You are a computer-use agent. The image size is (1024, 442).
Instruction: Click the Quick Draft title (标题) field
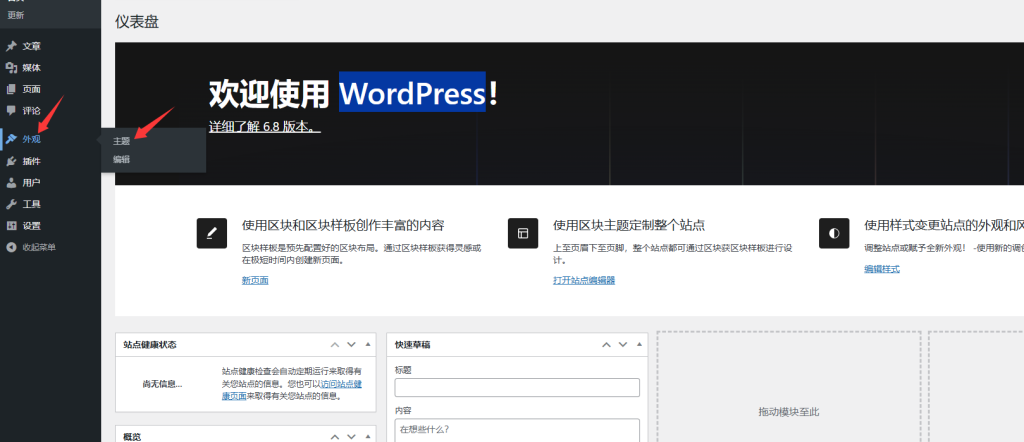(517, 387)
